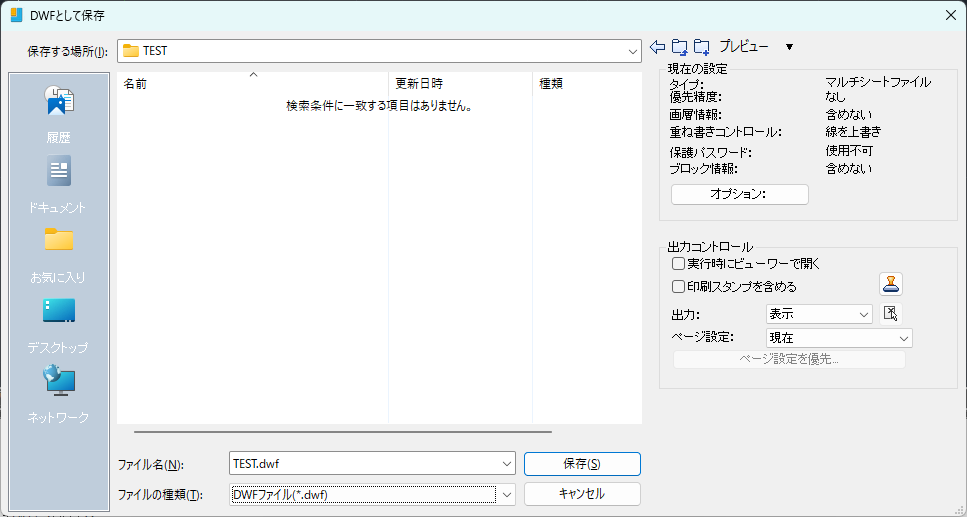Open the 履歴 (history) shortcut
The height and width of the screenshot is (517, 967).
click(x=59, y=114)
